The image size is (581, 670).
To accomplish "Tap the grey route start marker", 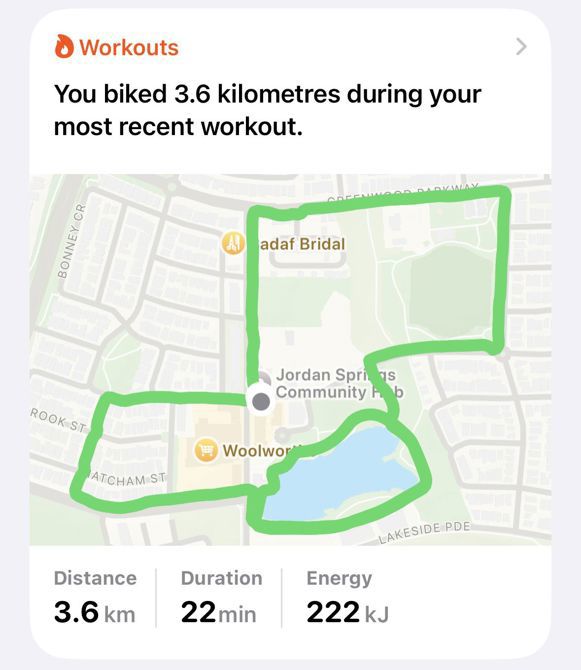I will coord(261,402).
